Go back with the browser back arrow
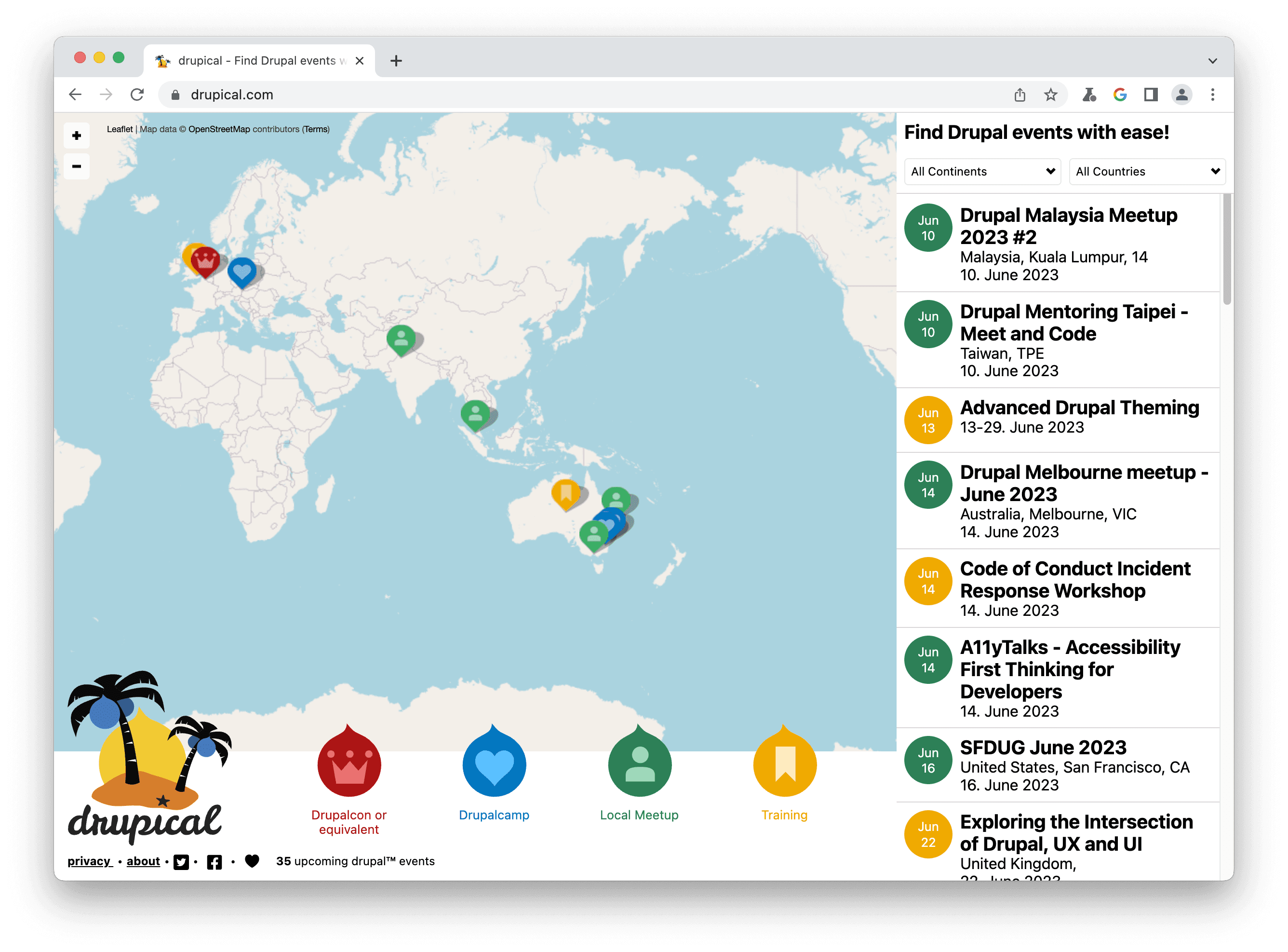1288x952 pixels. coord(76,95)
